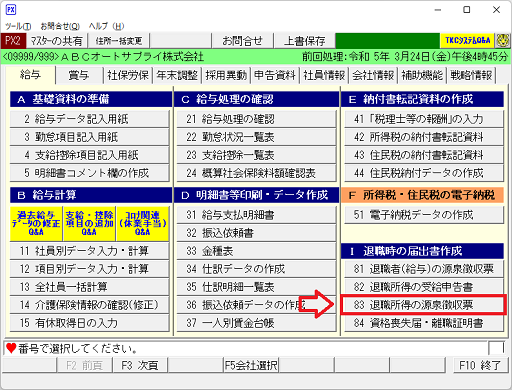Click company name ABCオートサプライ株式会社
Screen dimensions: 512x390
tap(133, 57)
